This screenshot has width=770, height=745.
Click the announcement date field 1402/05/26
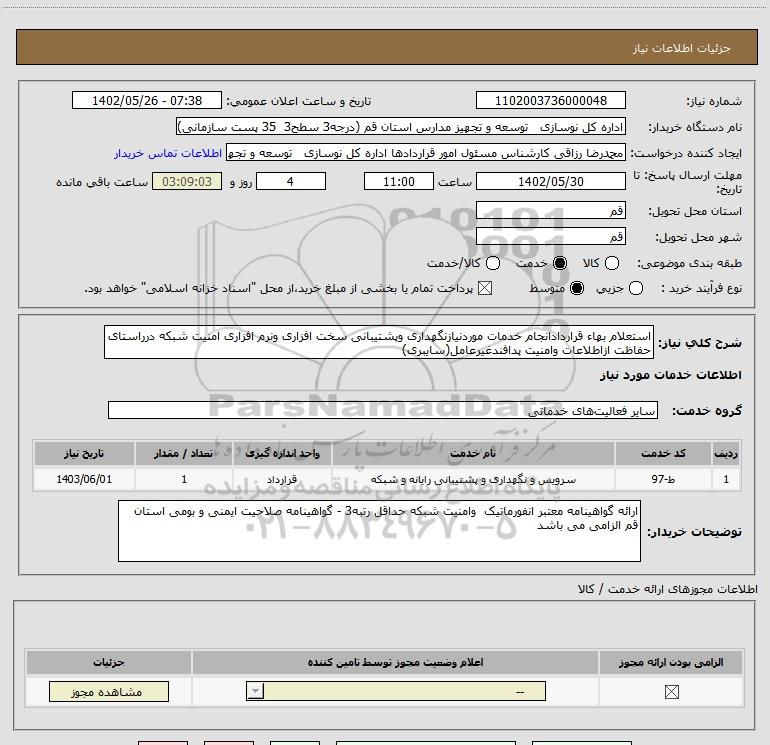point(147,100)
